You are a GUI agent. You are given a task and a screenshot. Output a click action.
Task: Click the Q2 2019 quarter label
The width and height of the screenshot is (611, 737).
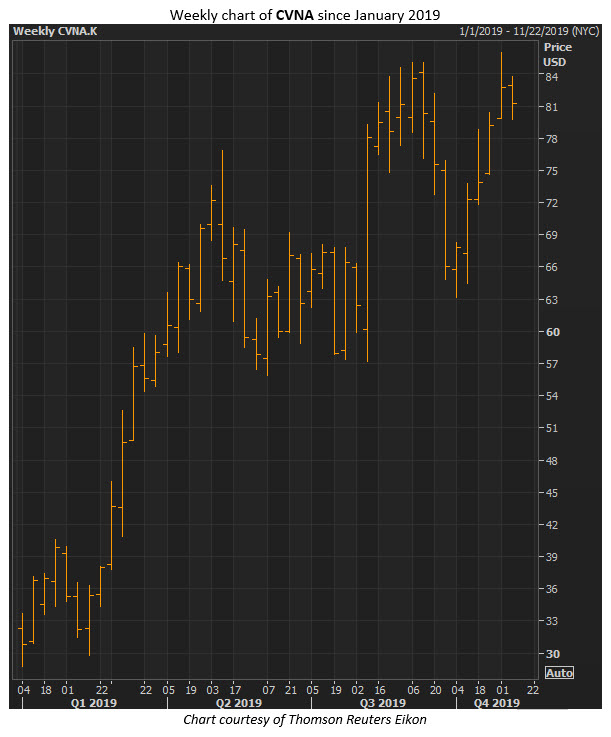point(238,703)
